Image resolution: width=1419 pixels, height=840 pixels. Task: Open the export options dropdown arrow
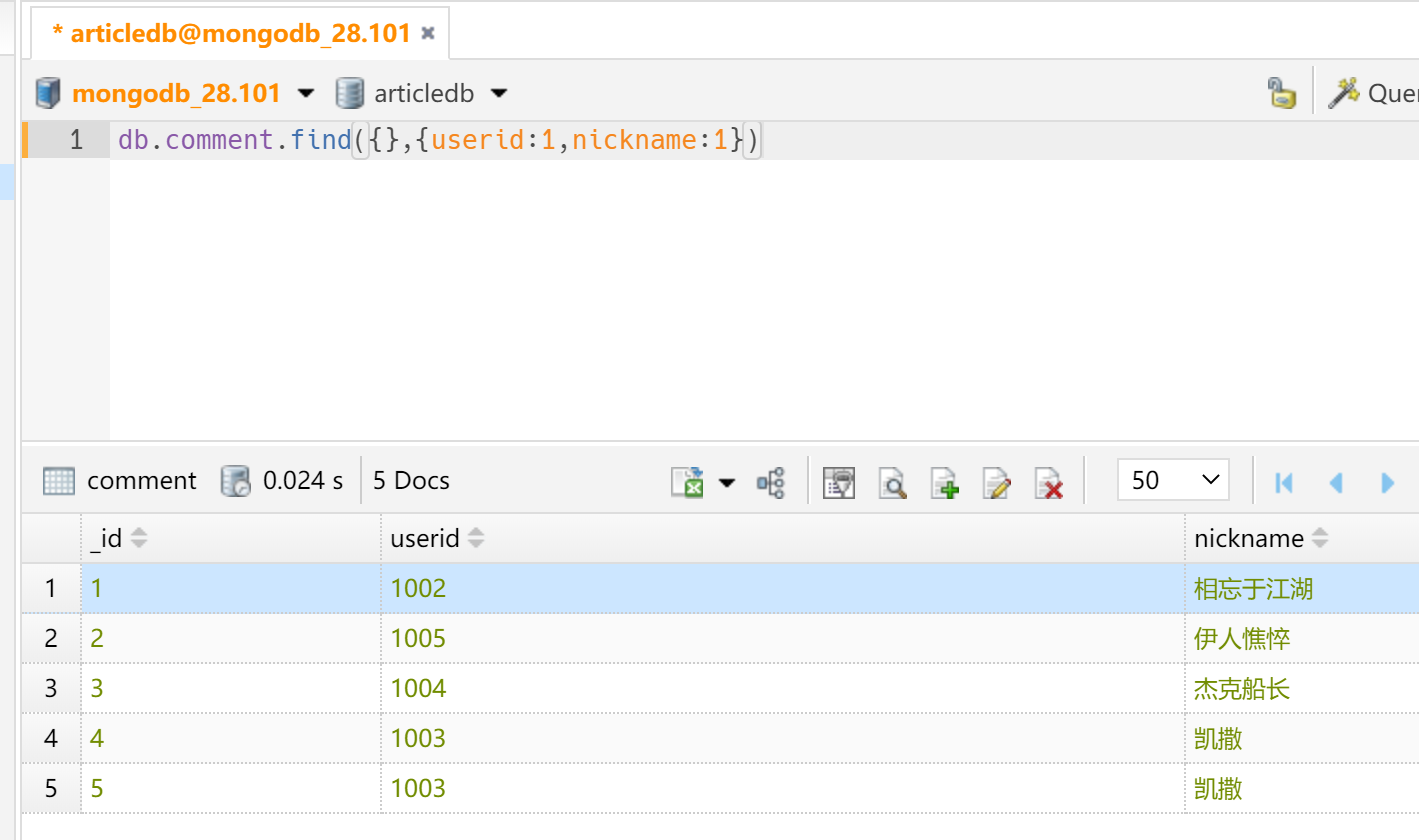click(x=727, y=483)
